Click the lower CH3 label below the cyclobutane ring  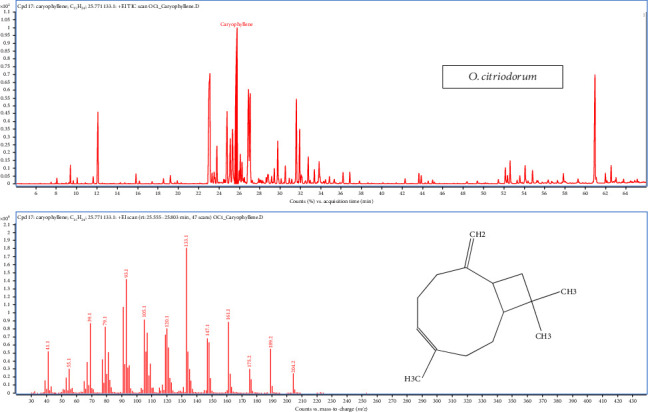pos(543,336)
